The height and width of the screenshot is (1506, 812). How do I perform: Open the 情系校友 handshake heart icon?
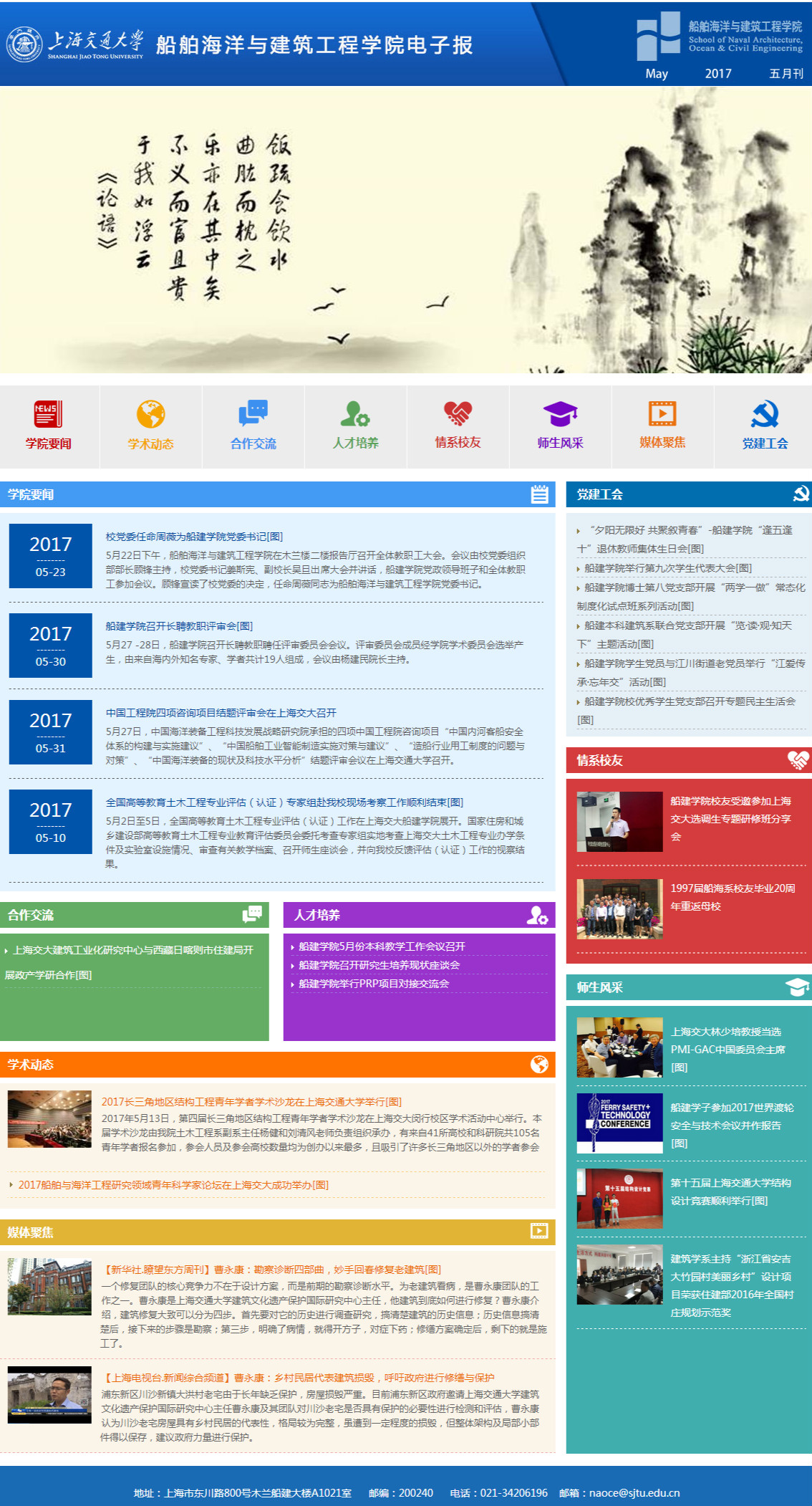point(458,414)
